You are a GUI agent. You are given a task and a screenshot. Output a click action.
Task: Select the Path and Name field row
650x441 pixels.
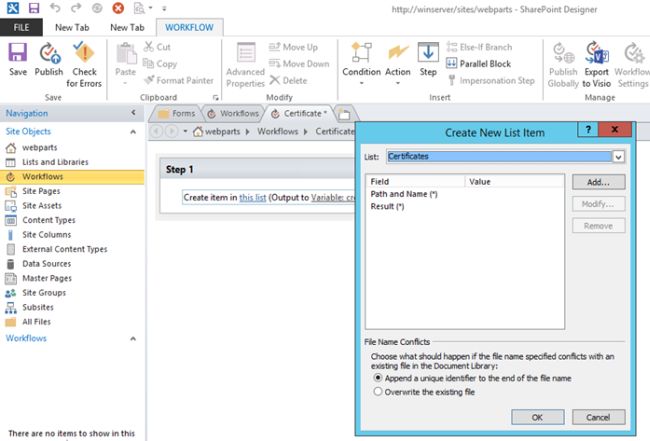[x=464, y=194]
